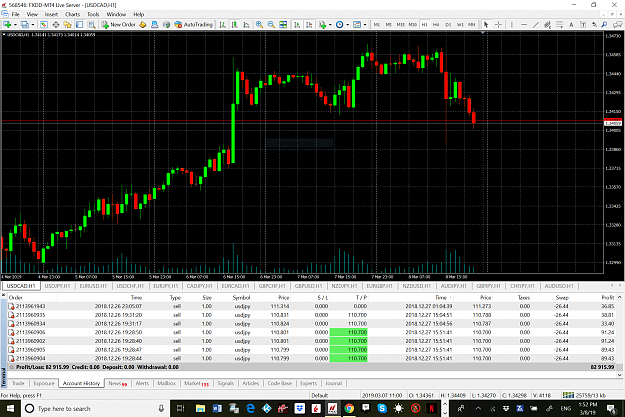Toggle the Navigator folder-star icon
625x417 pixels.
tap(67, 25)
